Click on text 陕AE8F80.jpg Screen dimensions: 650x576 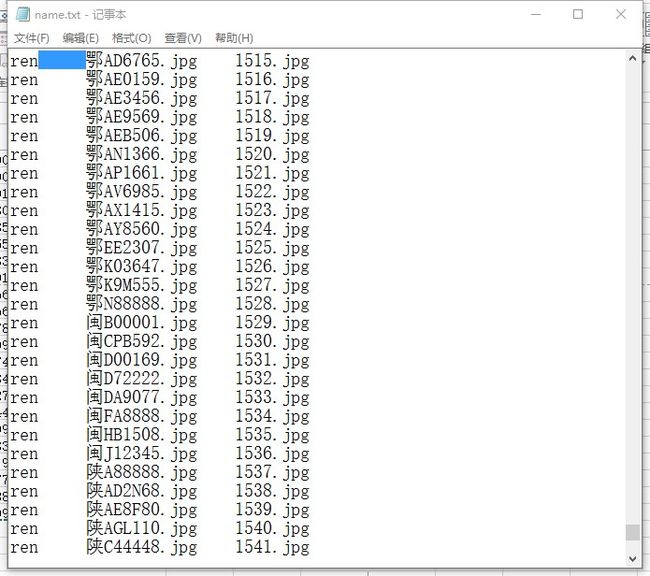(142, 510)
